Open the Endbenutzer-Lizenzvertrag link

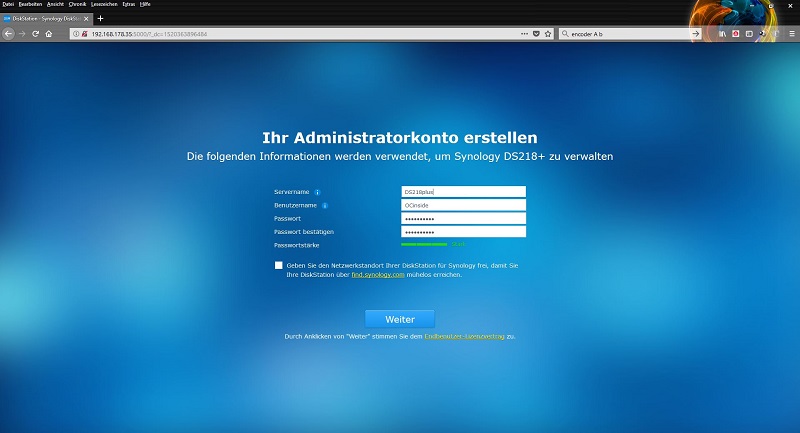(x=464, y=337)
